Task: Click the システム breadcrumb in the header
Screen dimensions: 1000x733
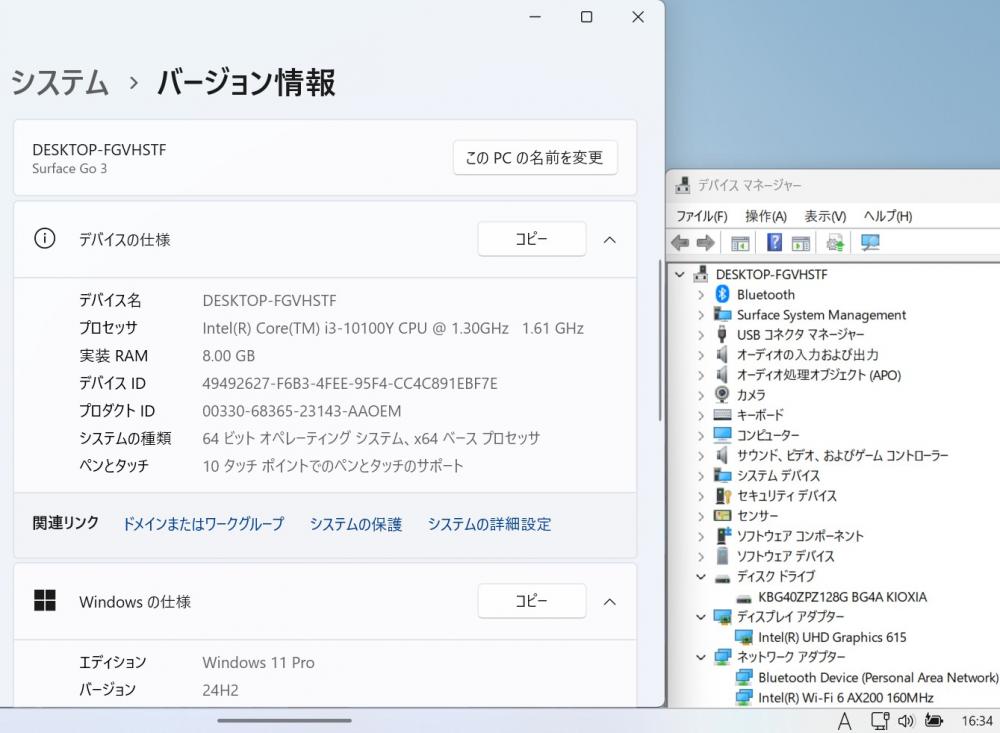Action: tap(60, 82)
